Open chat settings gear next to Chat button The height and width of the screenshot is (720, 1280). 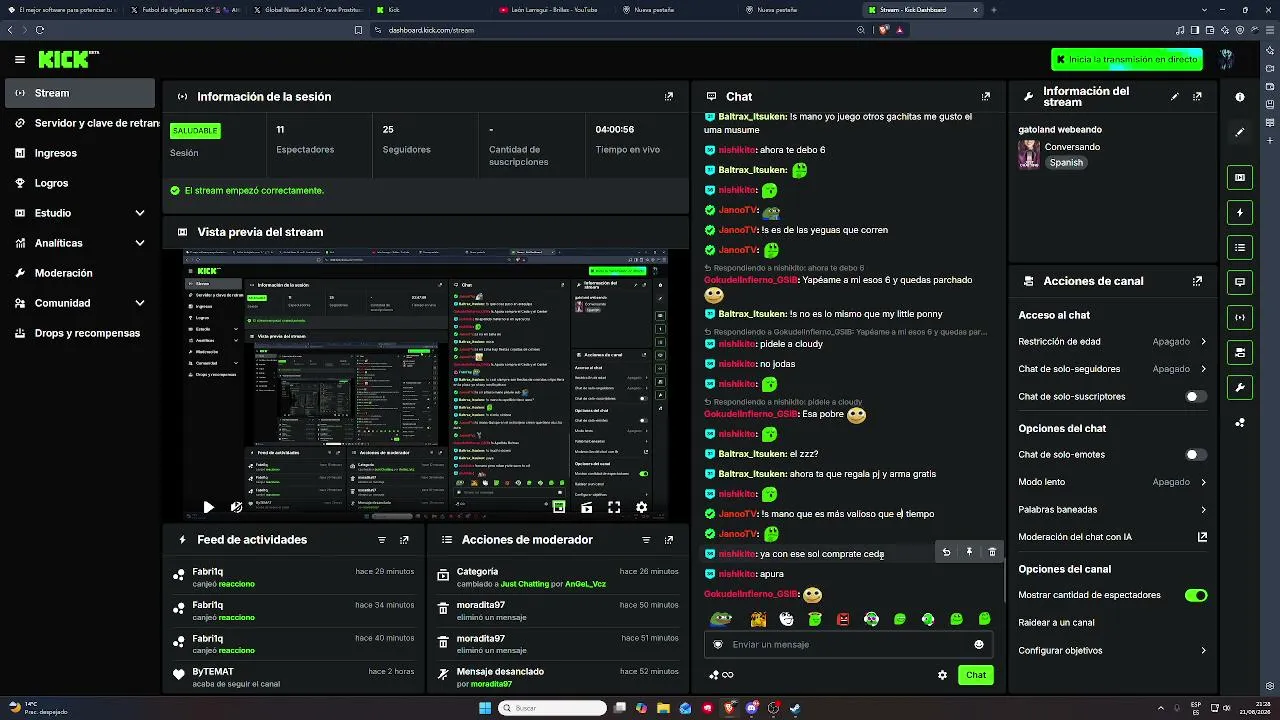pyautogui.click(x=942, y=675)
